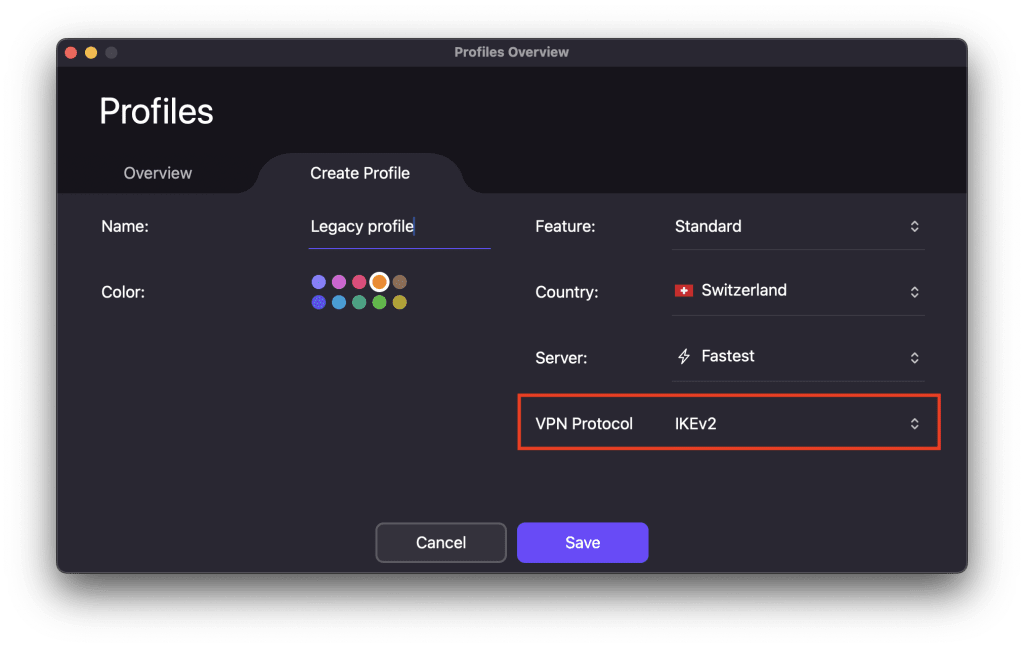The height and width of the screenshot is (648, 1024).
Task: Switch to the Overview tab
Action: pos(157,172)
